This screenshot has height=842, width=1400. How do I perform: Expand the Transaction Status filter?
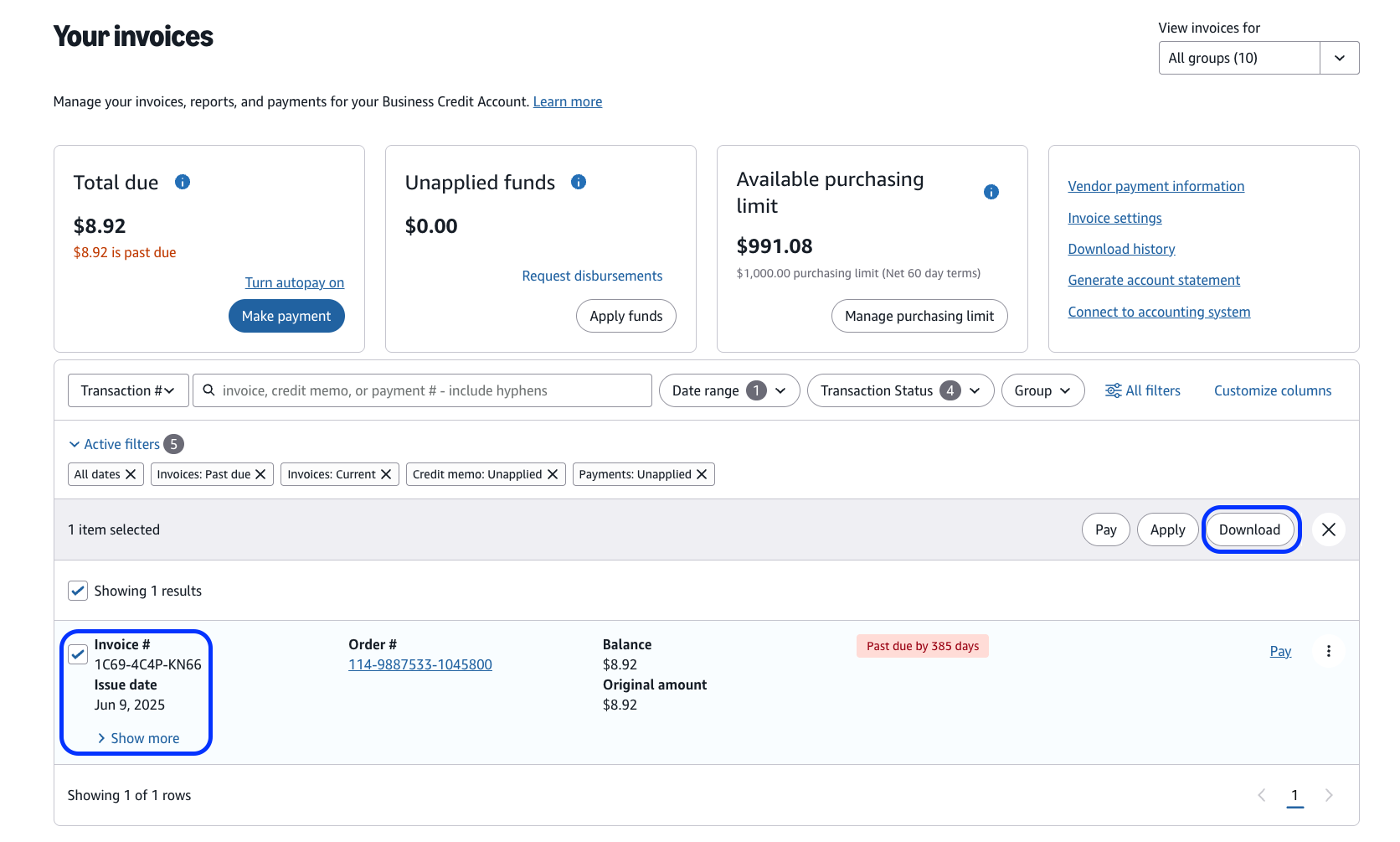coord(900,390)
